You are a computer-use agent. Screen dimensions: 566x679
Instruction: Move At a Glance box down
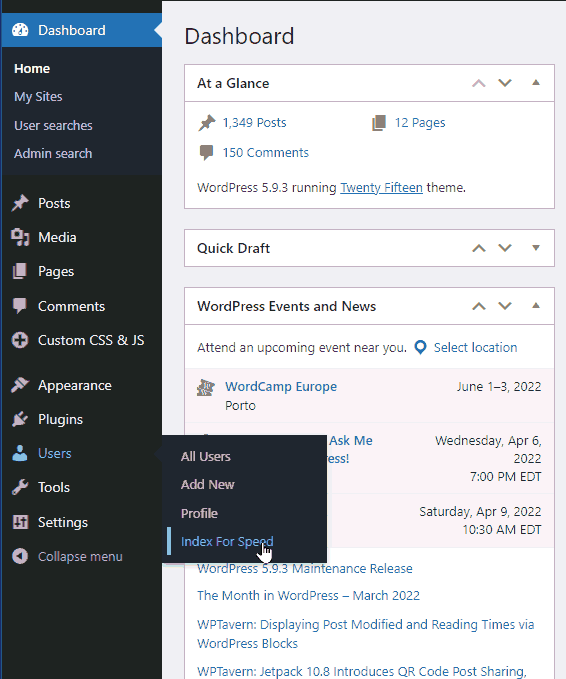(x=505, y=83)
